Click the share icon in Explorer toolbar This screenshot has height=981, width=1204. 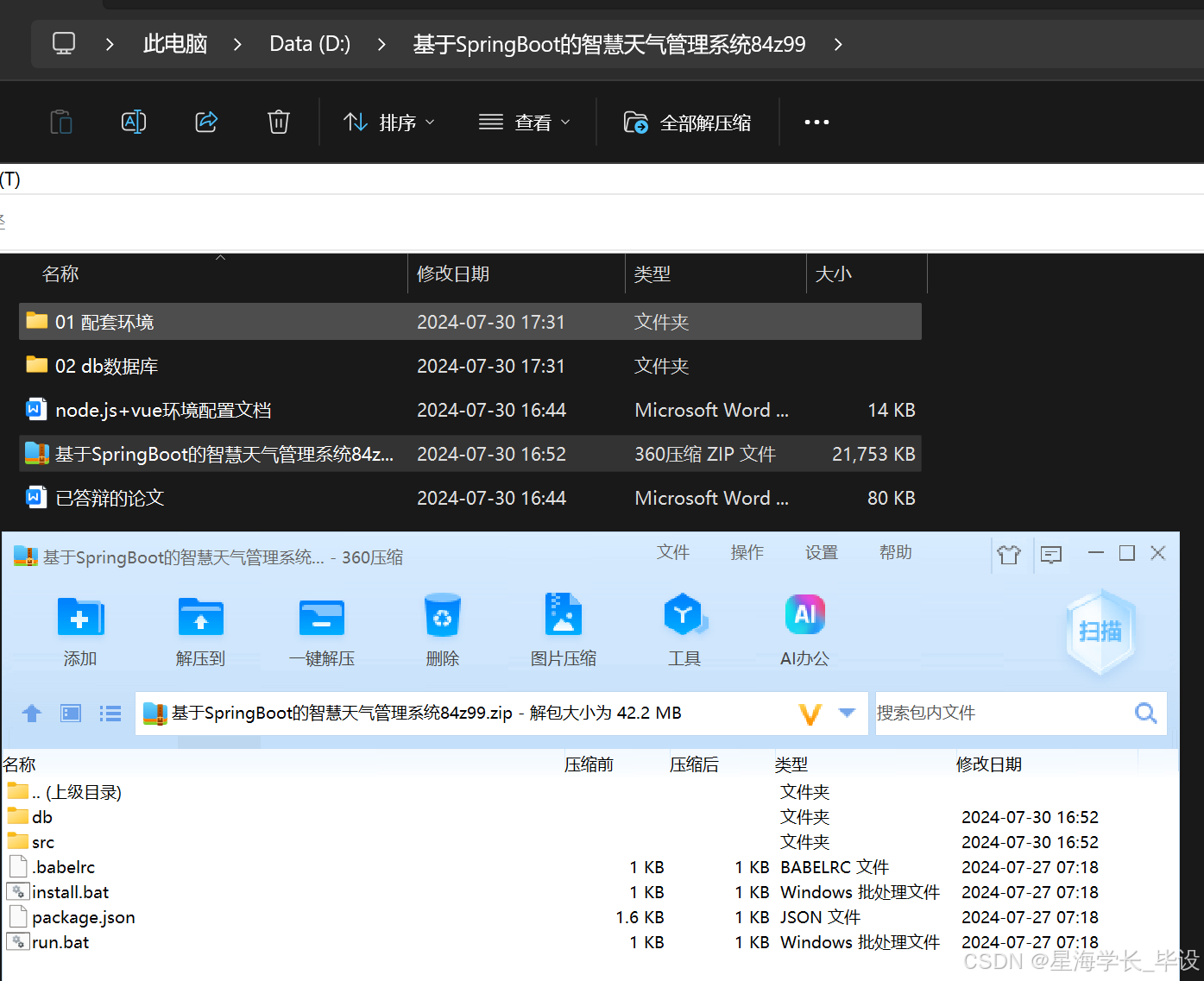(x=206, y=123)
